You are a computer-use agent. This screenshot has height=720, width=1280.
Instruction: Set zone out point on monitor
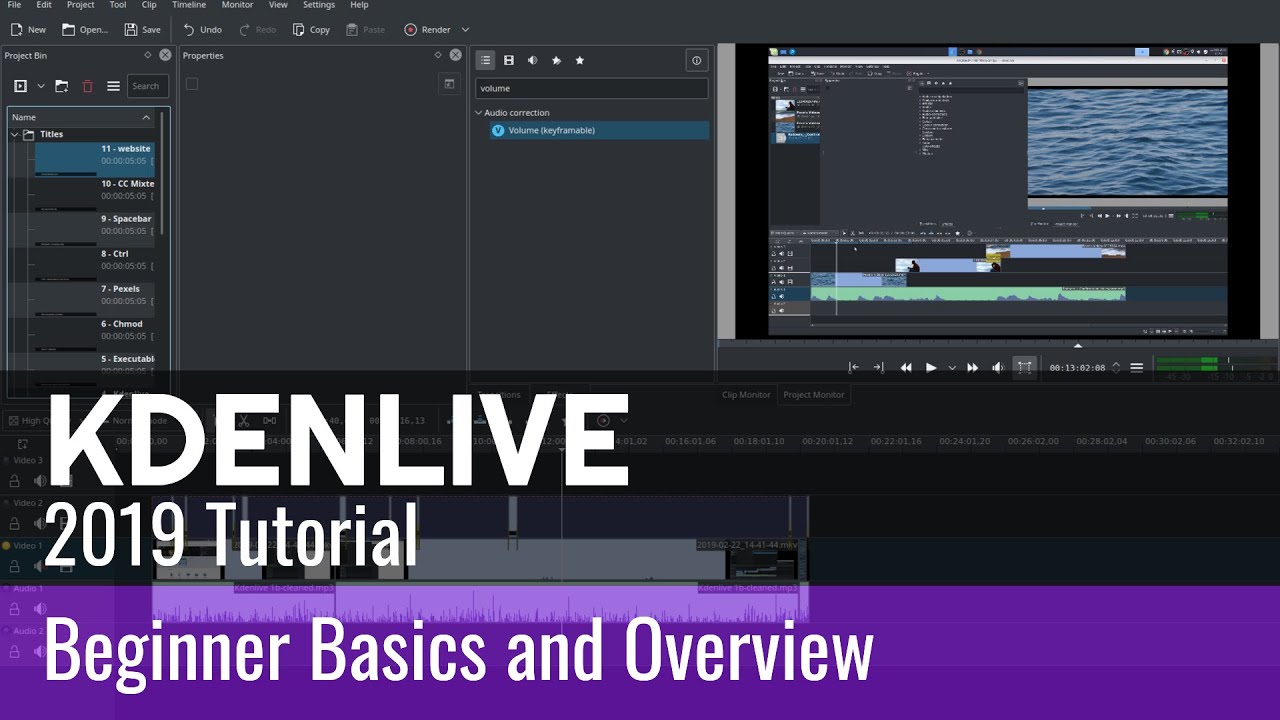[878, 368]
